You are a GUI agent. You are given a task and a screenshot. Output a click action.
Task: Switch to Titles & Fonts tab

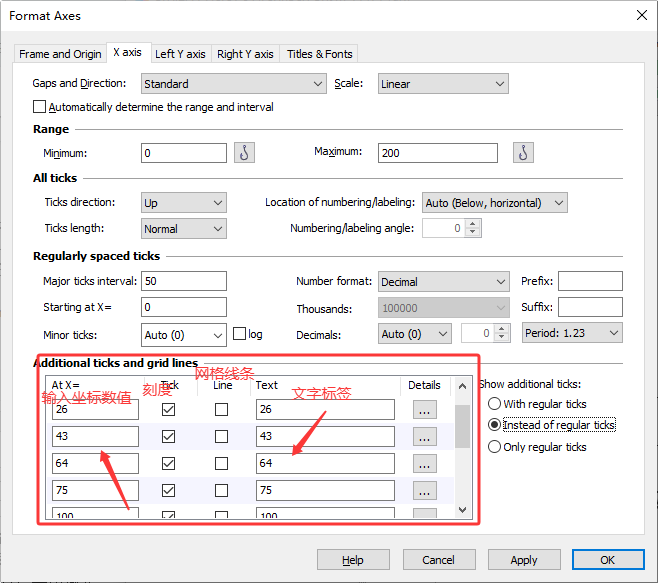(319, 54)
